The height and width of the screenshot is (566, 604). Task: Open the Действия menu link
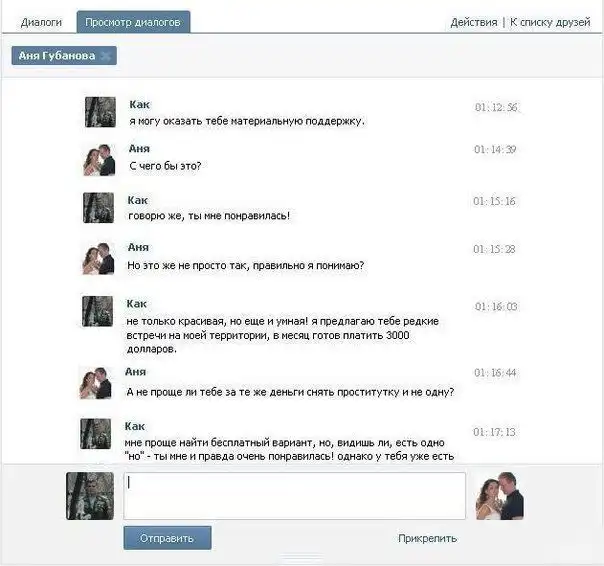[474, 22]
